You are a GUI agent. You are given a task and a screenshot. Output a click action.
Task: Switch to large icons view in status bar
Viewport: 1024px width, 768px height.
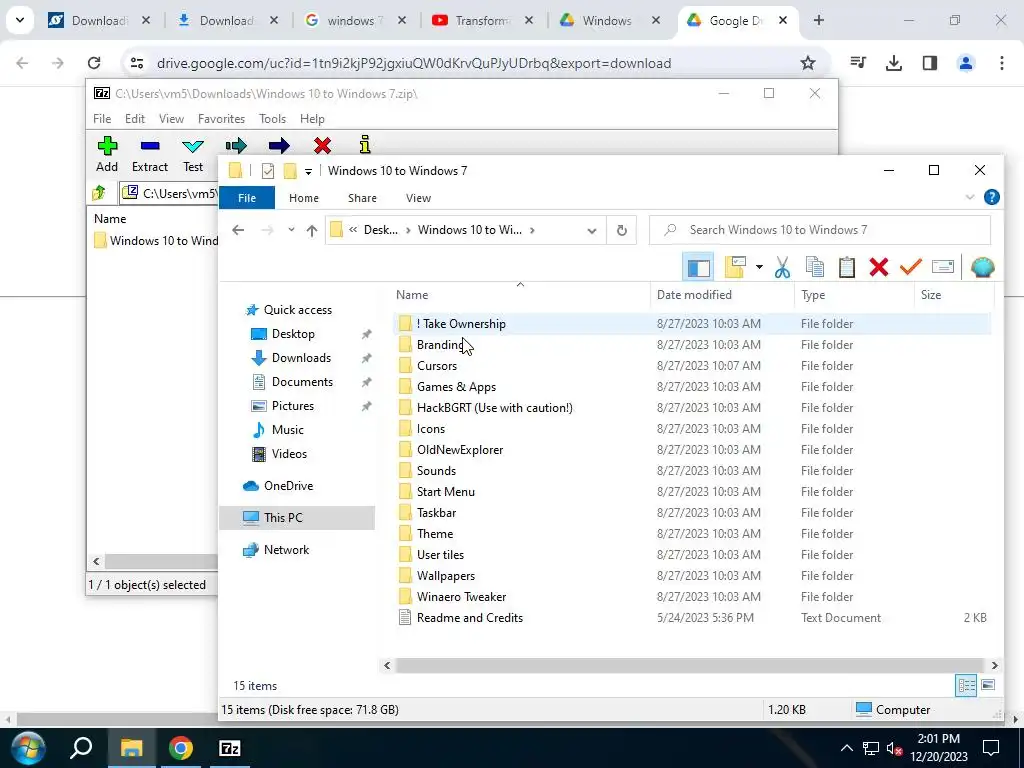[x=988, y=685]
